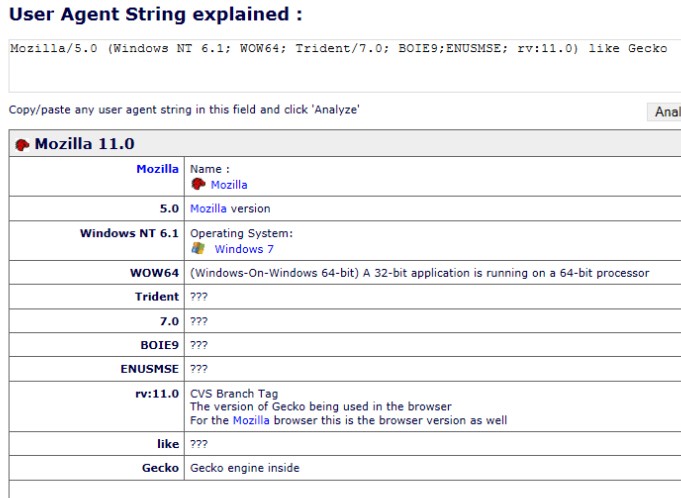The width and height of the screenshot is (681, 498).
Task: Click the ENUSMSE row label
Action: pos(149,369)
